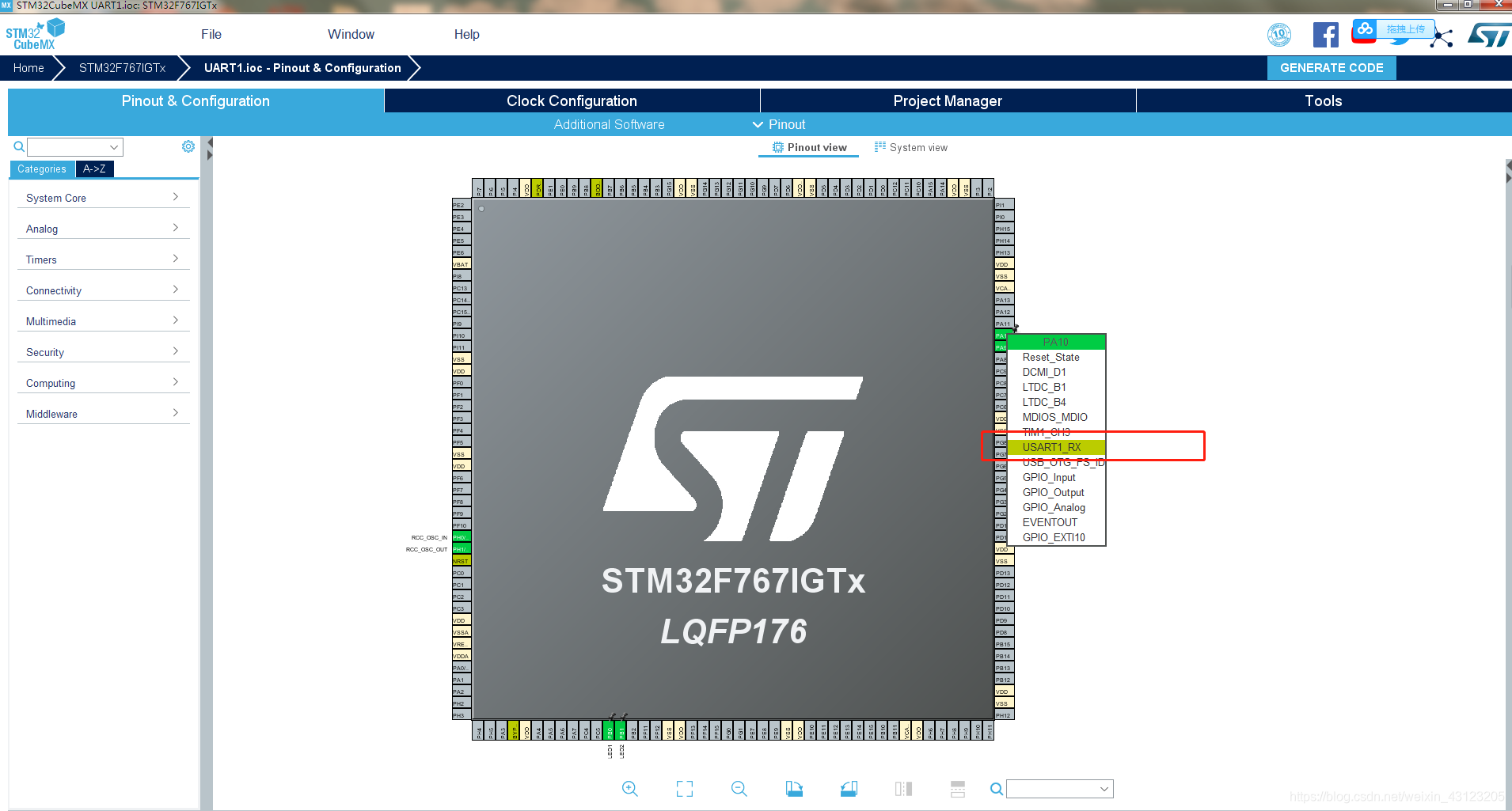Viewport: 1512px width, 811px height.
Task: Select the System view toggle
Action: pyautogui.click(x=911, y=147)
